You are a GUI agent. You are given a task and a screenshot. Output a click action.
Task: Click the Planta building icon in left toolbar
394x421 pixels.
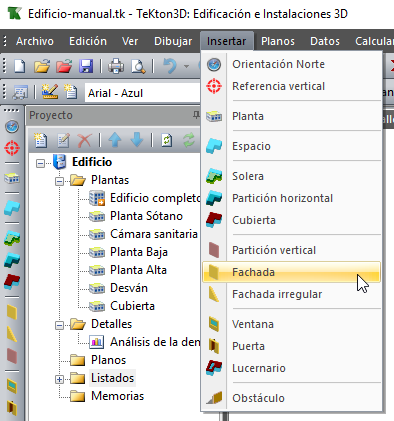point(12,178)
